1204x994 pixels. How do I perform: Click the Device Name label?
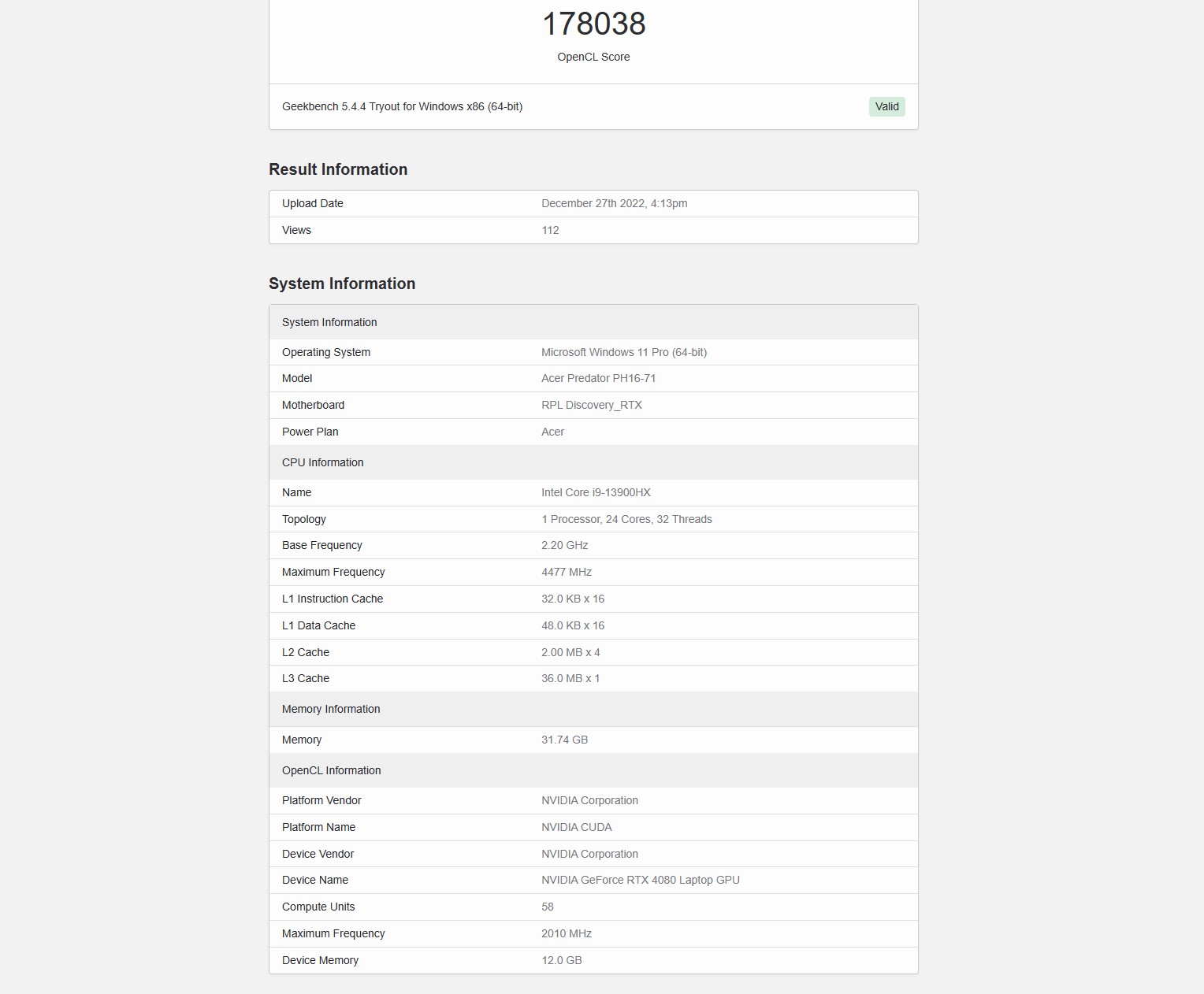[x=315, y=880]
